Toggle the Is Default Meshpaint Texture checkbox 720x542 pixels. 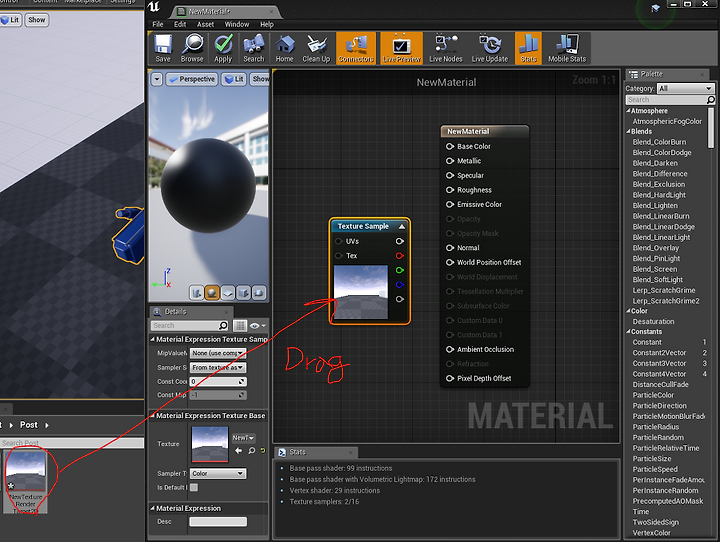pos(194,487)
